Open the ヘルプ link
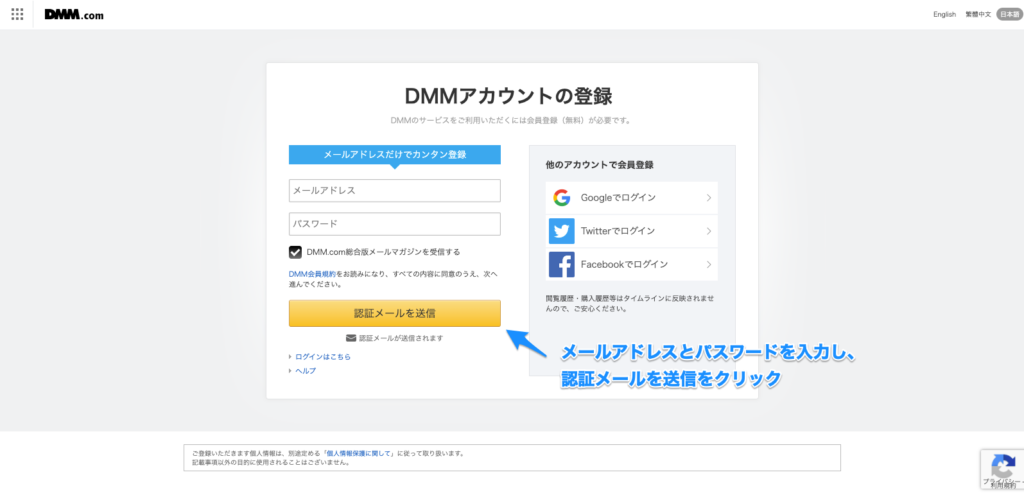 pyautogui.click(x=305, y=370)
